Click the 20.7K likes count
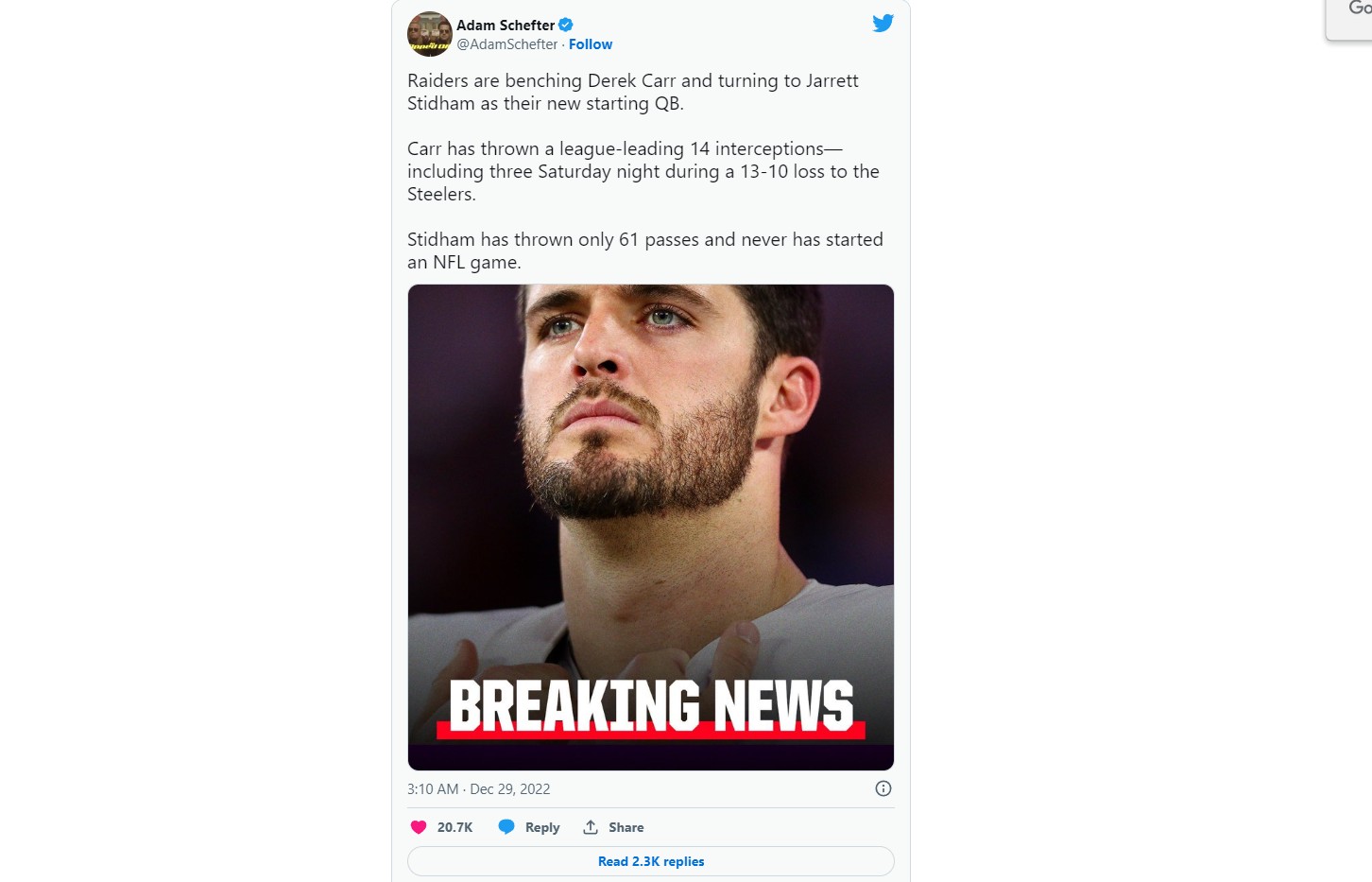This screenshot has width=1372, height=882. (454, 827)
